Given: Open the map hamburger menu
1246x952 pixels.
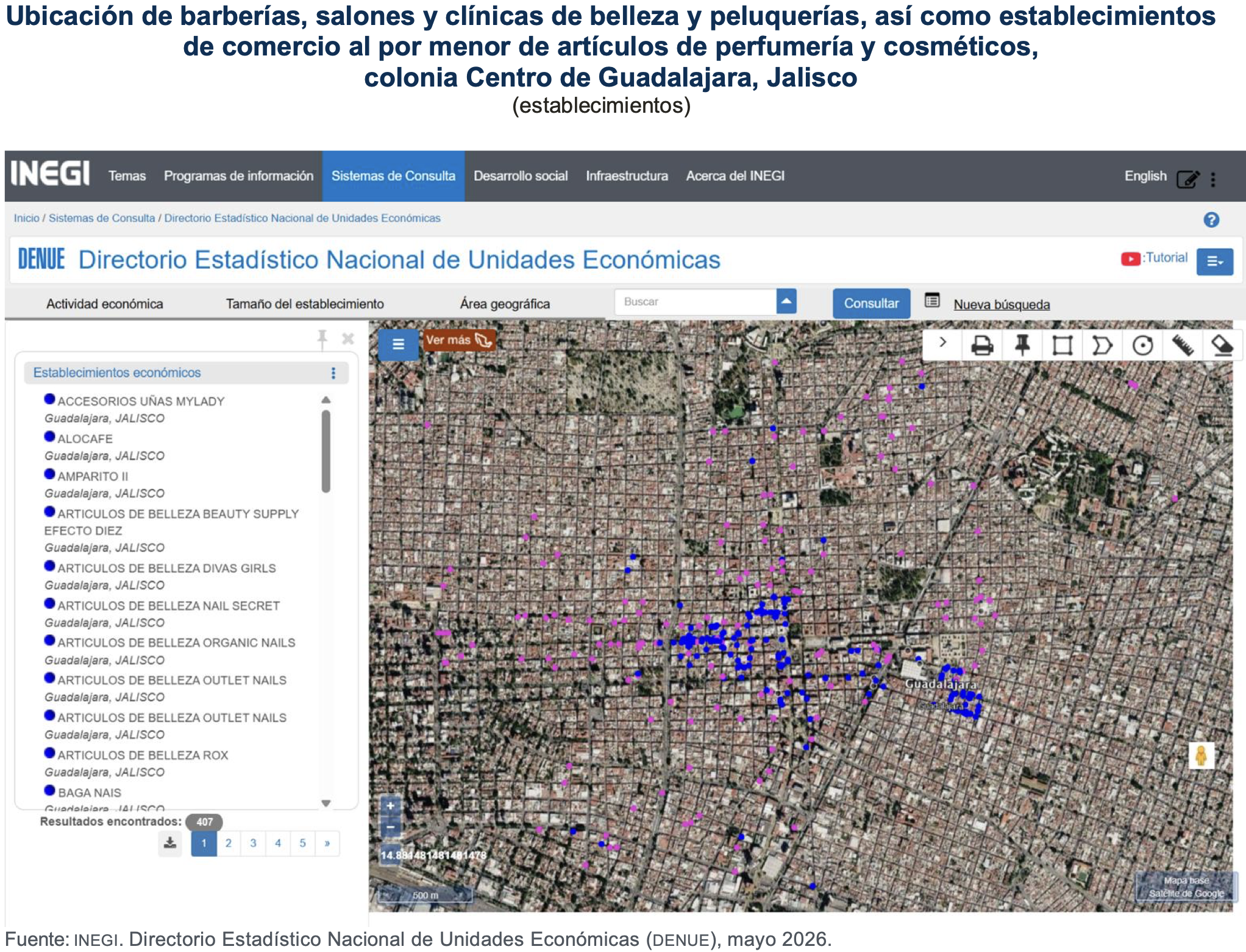Looking at the screenshot, I should [398, 344].
